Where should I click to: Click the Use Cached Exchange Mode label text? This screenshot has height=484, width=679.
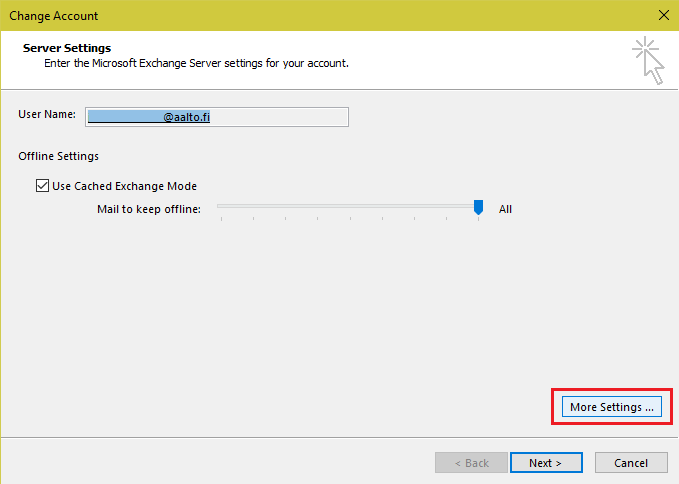point(124,186)
